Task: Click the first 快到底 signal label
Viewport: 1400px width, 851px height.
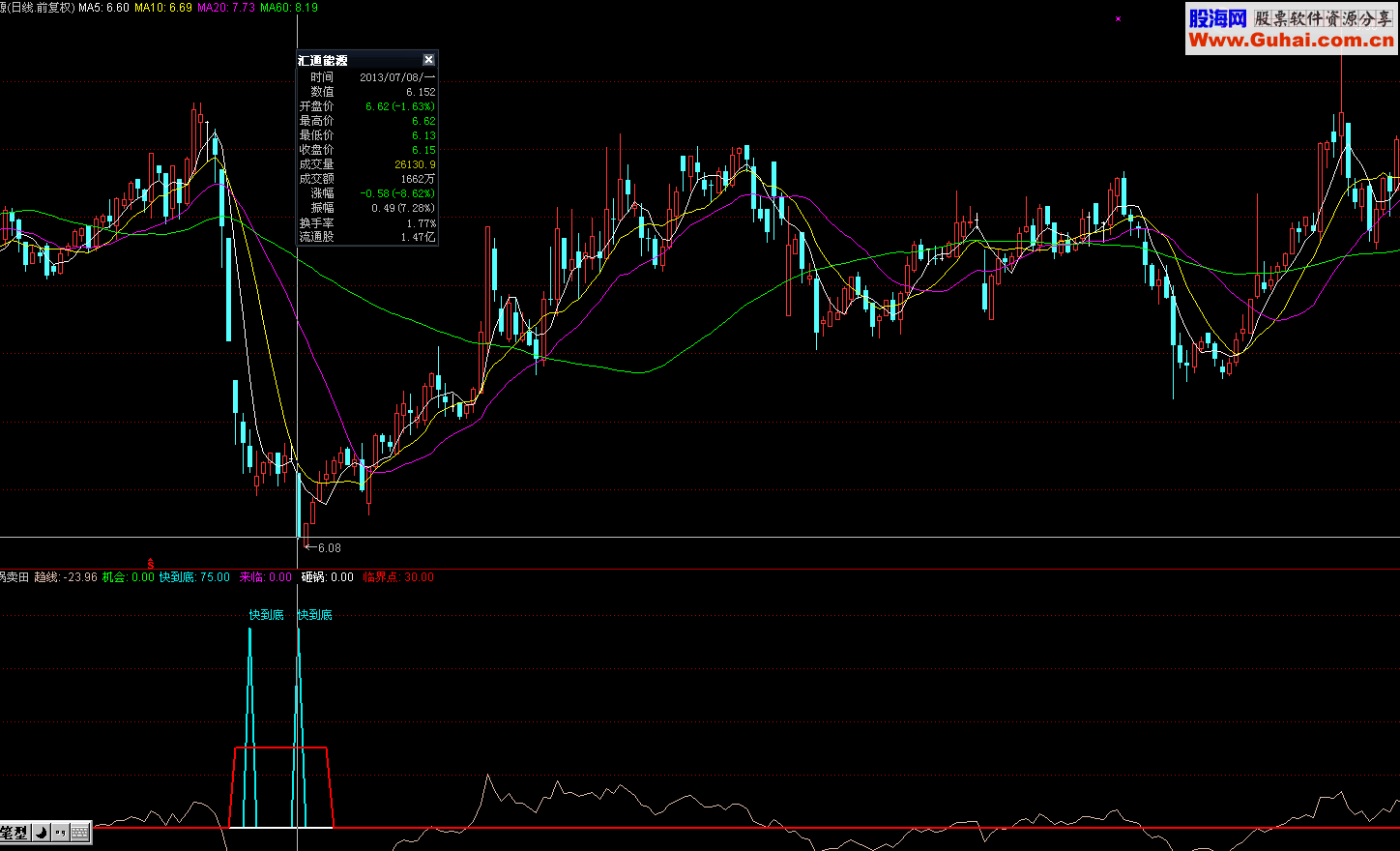Action: click(266, 615)
